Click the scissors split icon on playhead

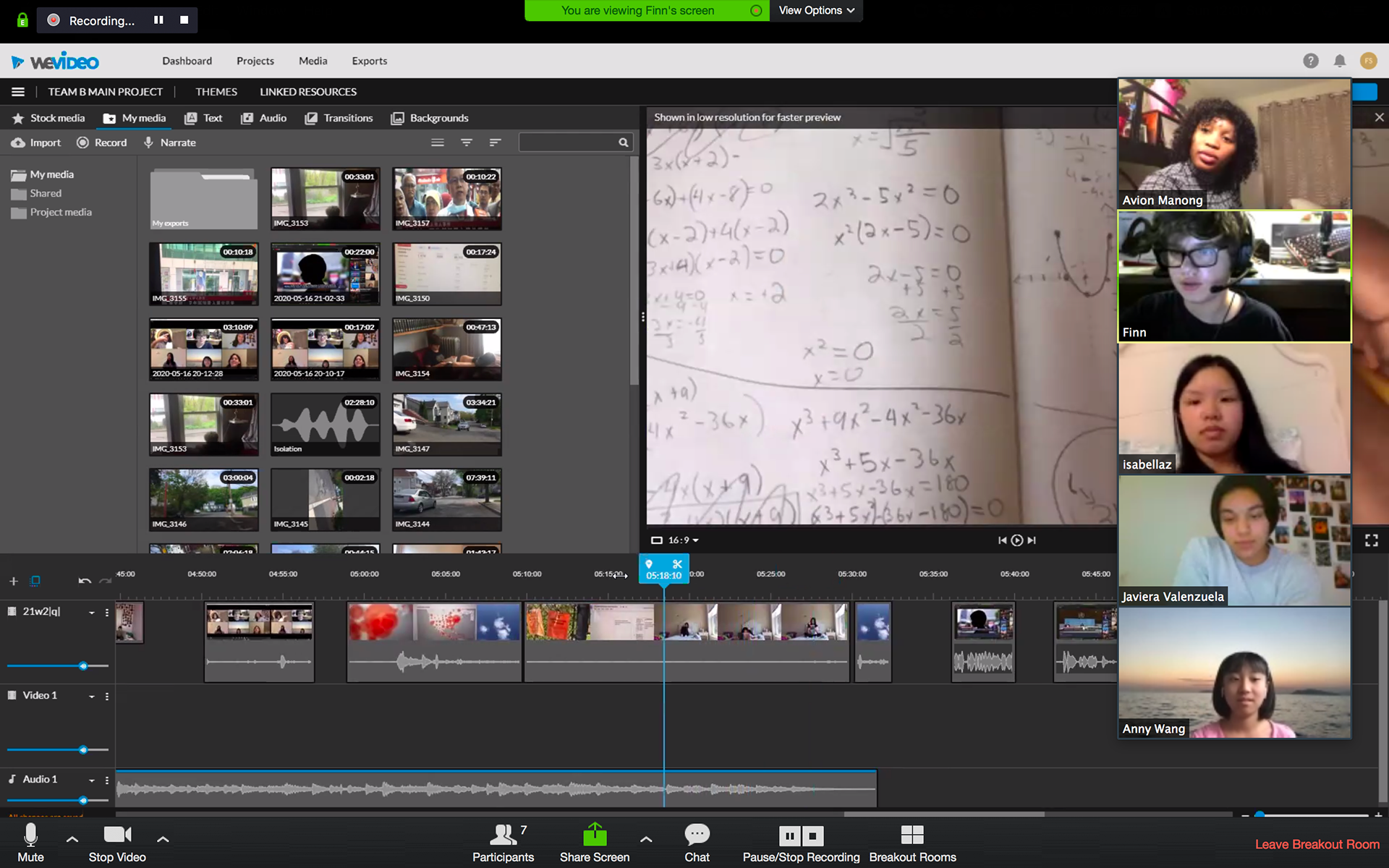677,564
